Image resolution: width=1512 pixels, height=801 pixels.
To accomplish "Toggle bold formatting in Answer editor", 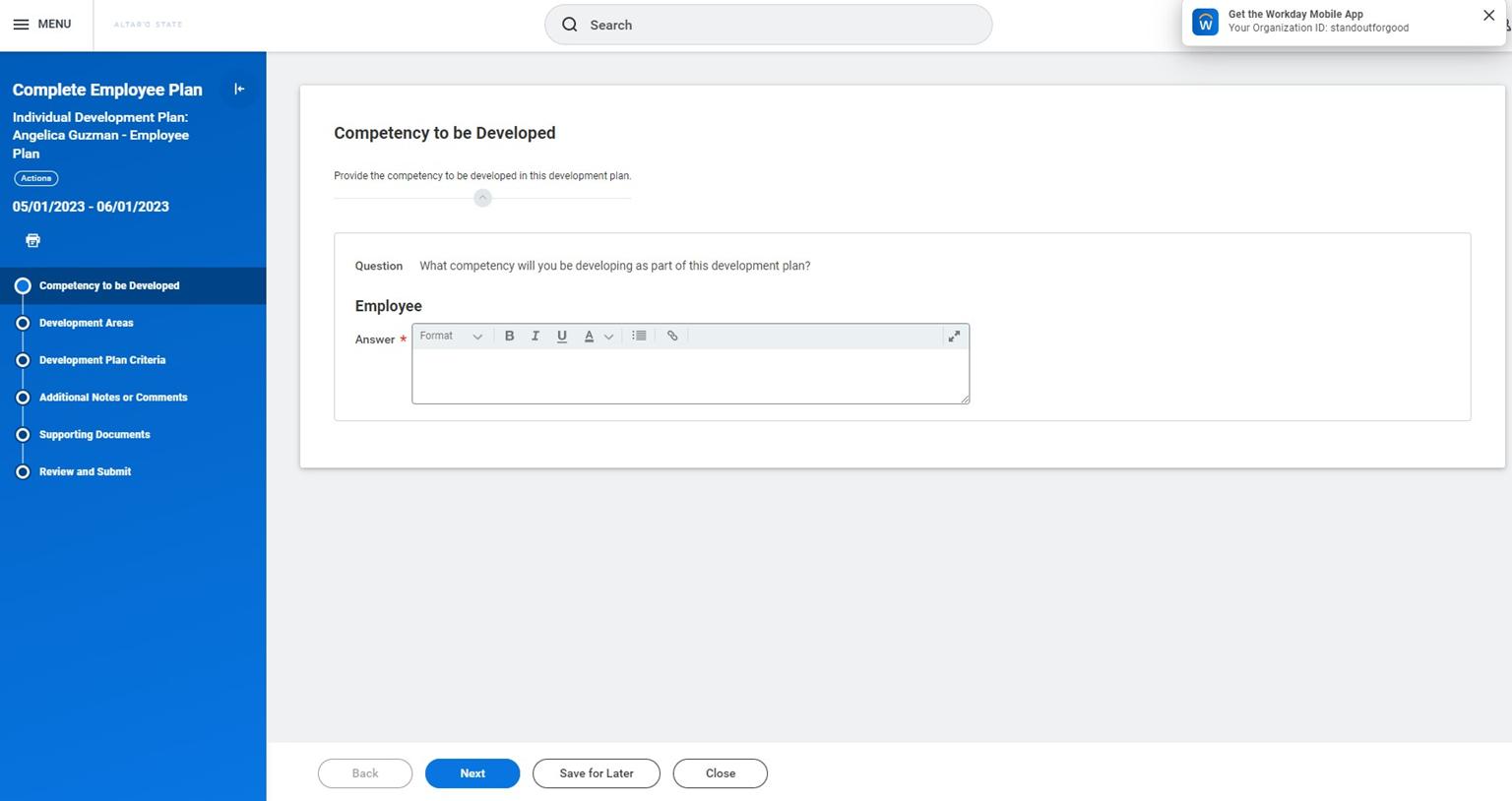I will click(509, 337).
